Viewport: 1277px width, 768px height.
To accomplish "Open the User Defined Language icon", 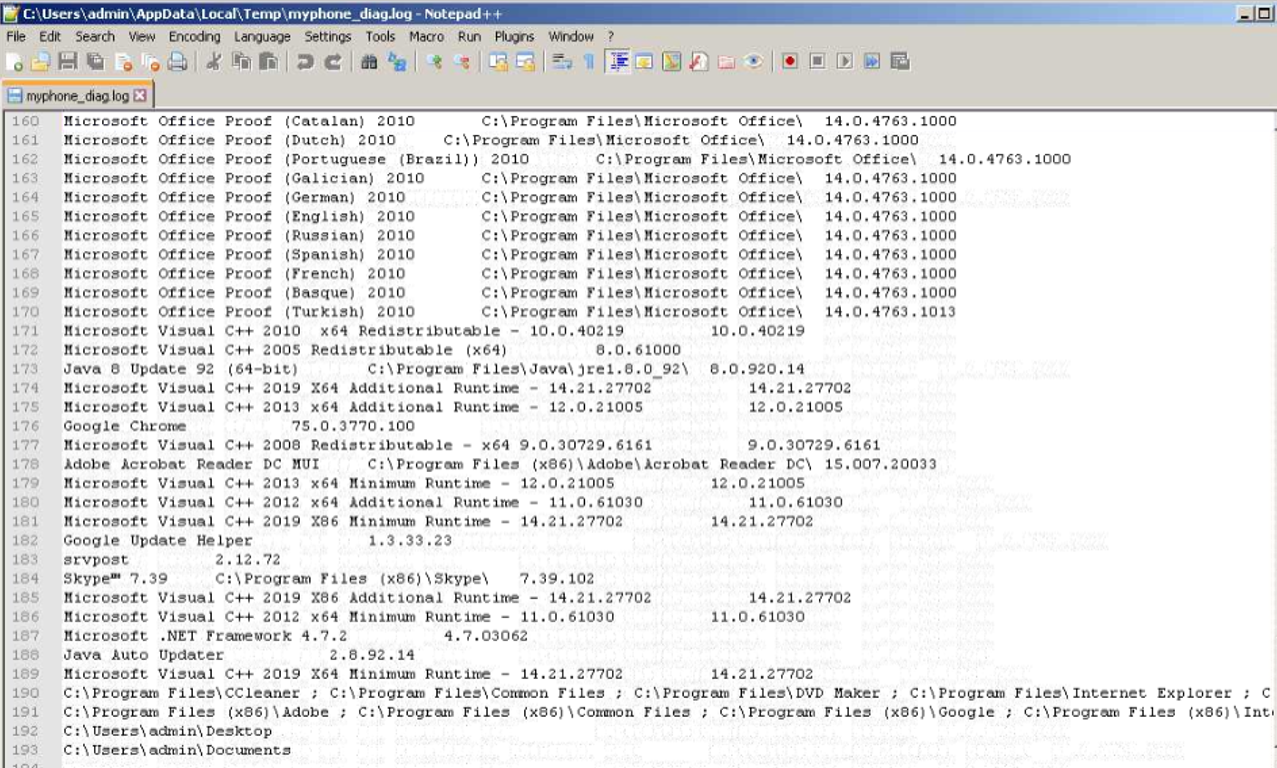I will [x=644, y=62].
